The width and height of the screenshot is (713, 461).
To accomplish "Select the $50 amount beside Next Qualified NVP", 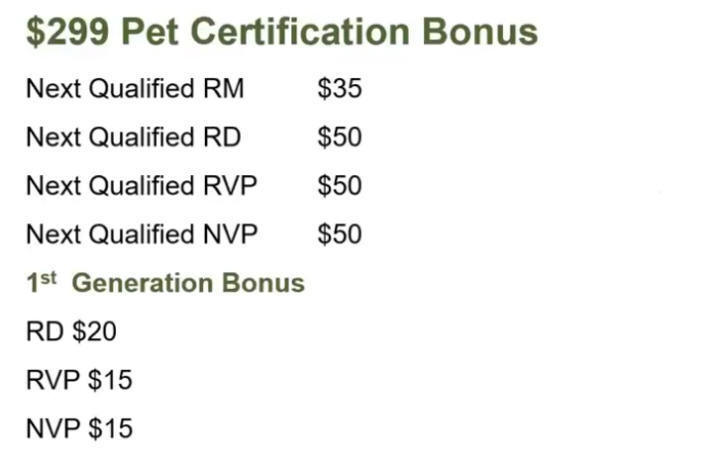I will pyautogui.click(x=339, y=235).
